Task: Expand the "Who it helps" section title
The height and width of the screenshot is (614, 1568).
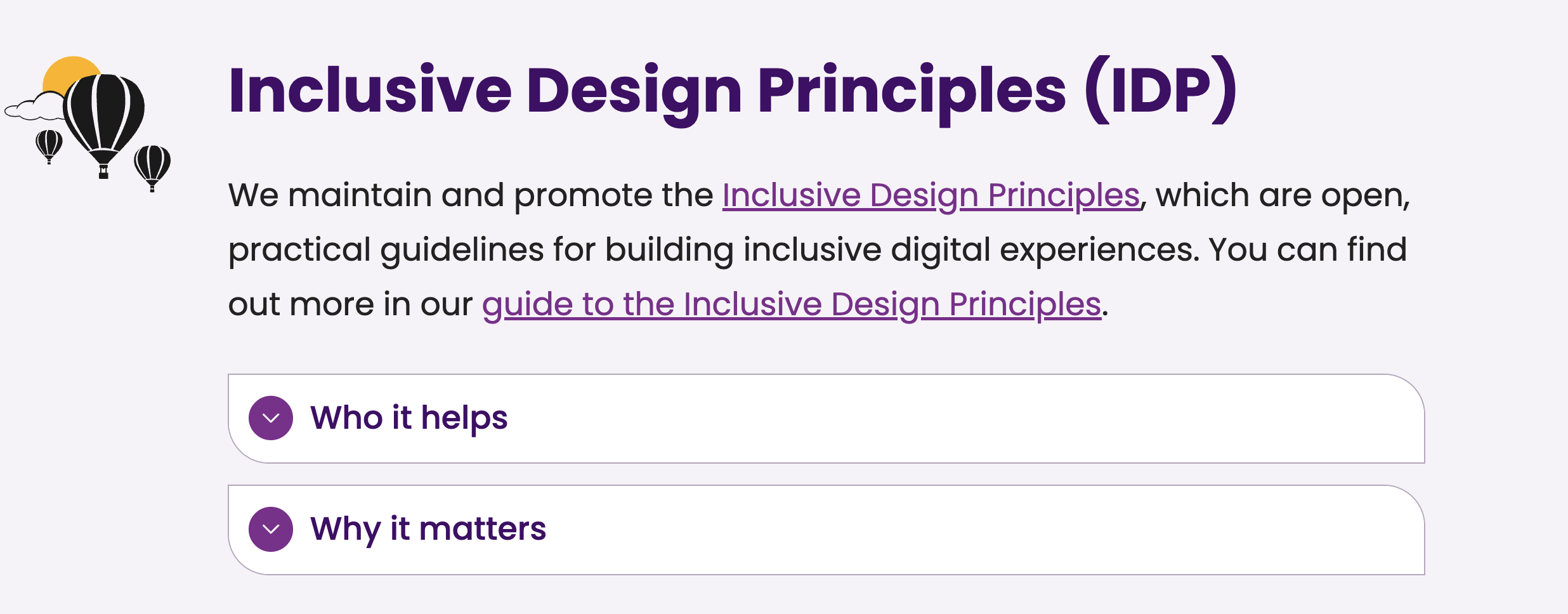Action: (408, 418)
